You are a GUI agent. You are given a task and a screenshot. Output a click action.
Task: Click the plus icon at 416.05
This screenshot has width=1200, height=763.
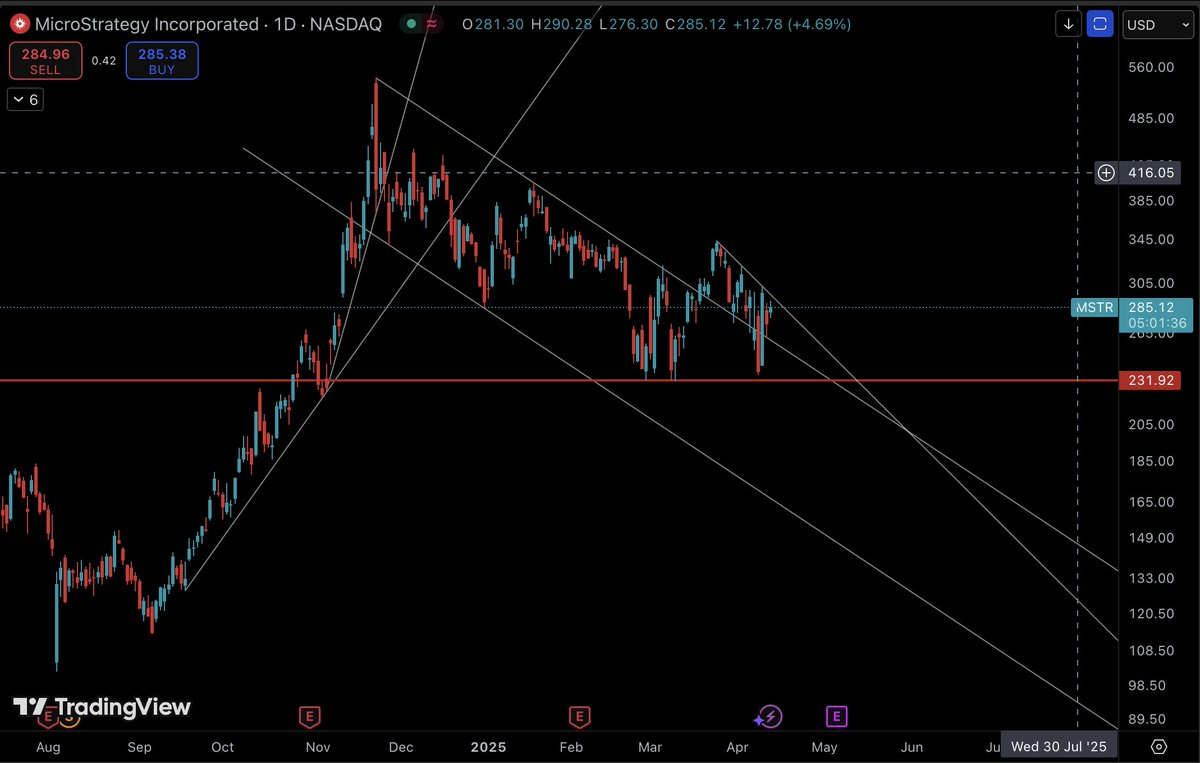(1106, 173)
